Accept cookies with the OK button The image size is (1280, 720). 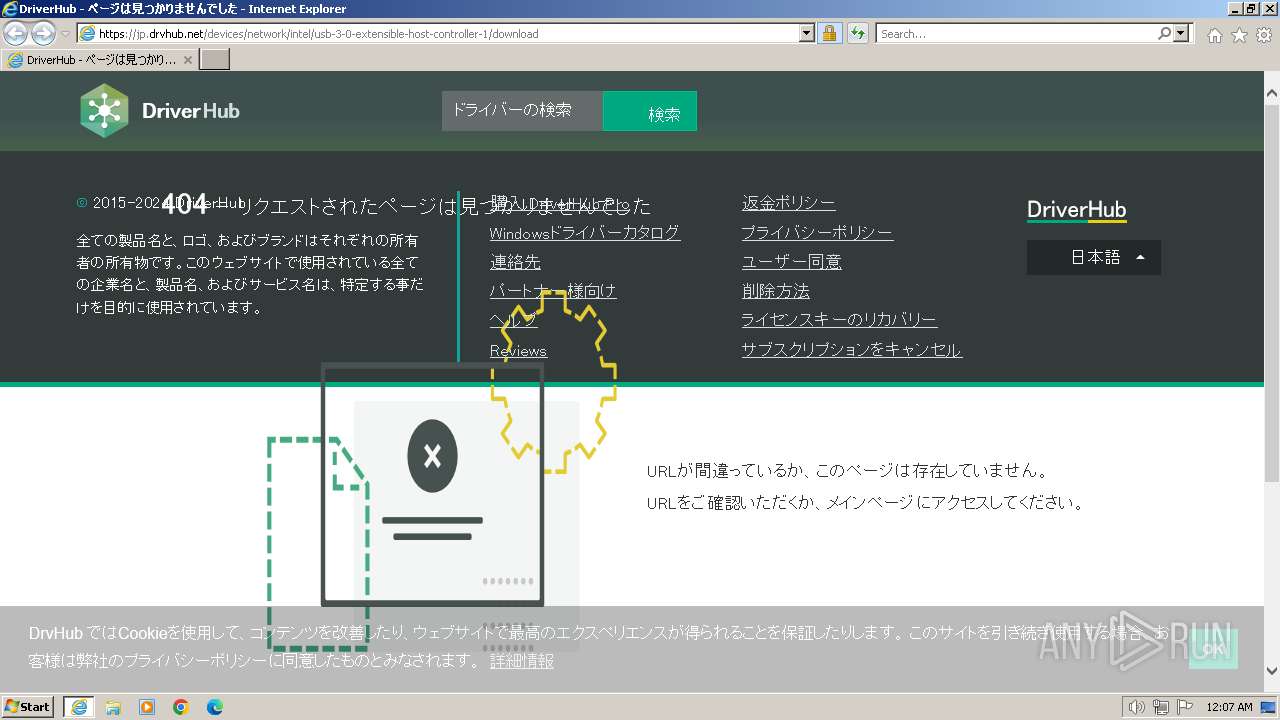click(1213, 649)
